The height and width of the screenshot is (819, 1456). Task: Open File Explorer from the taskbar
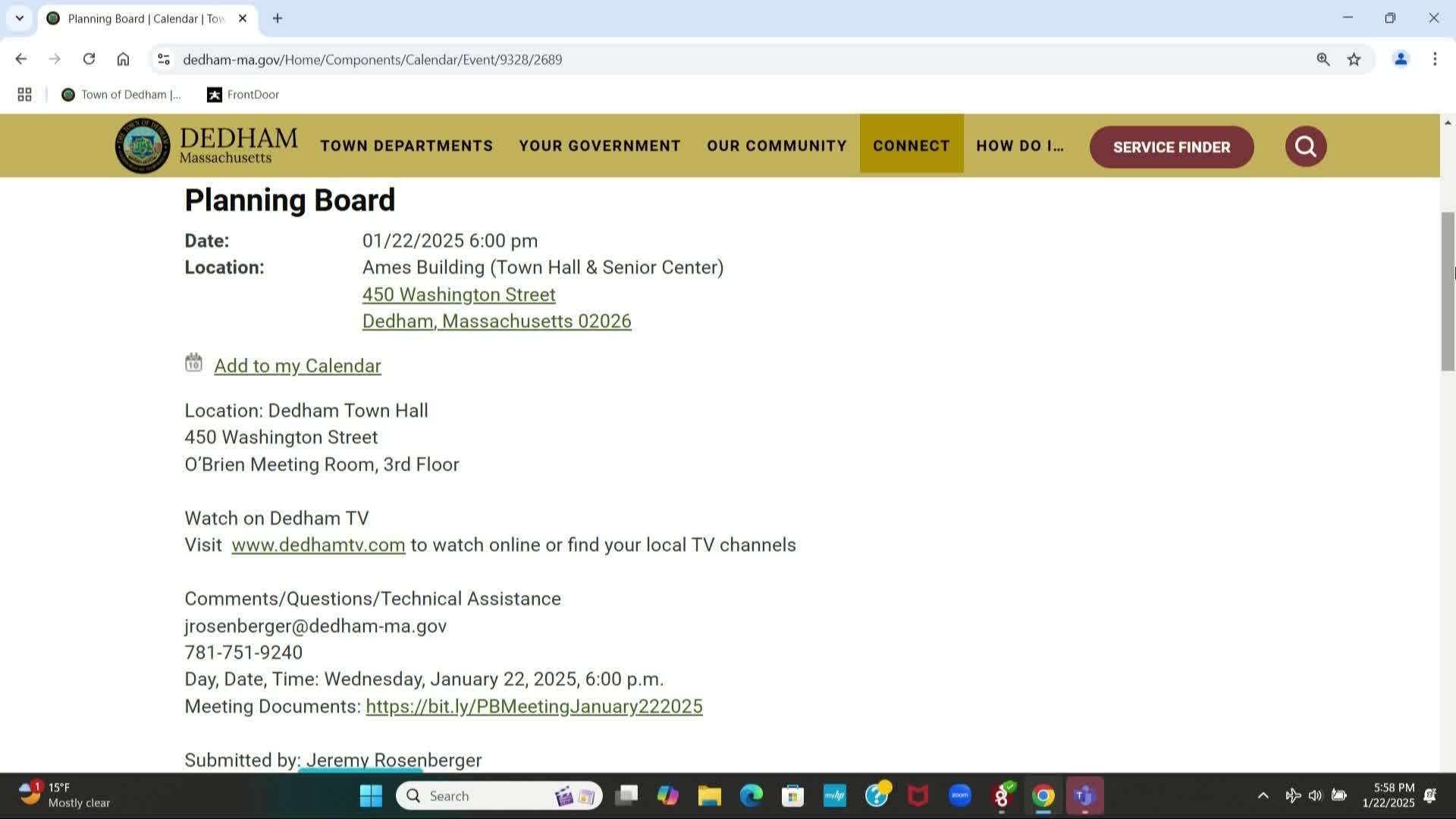(x=710, y=795)
